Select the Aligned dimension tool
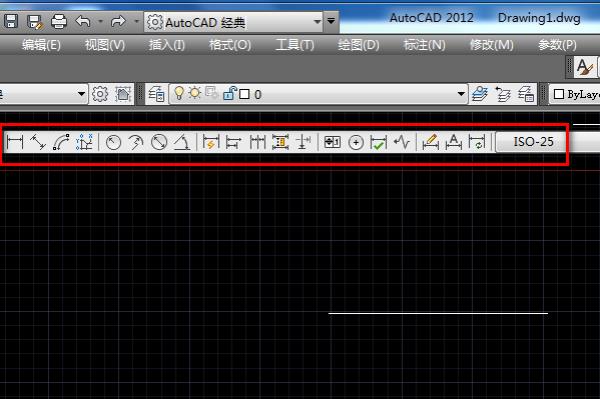Image resolution: width=600 pixels, height=399 pixels. point(38,142)
